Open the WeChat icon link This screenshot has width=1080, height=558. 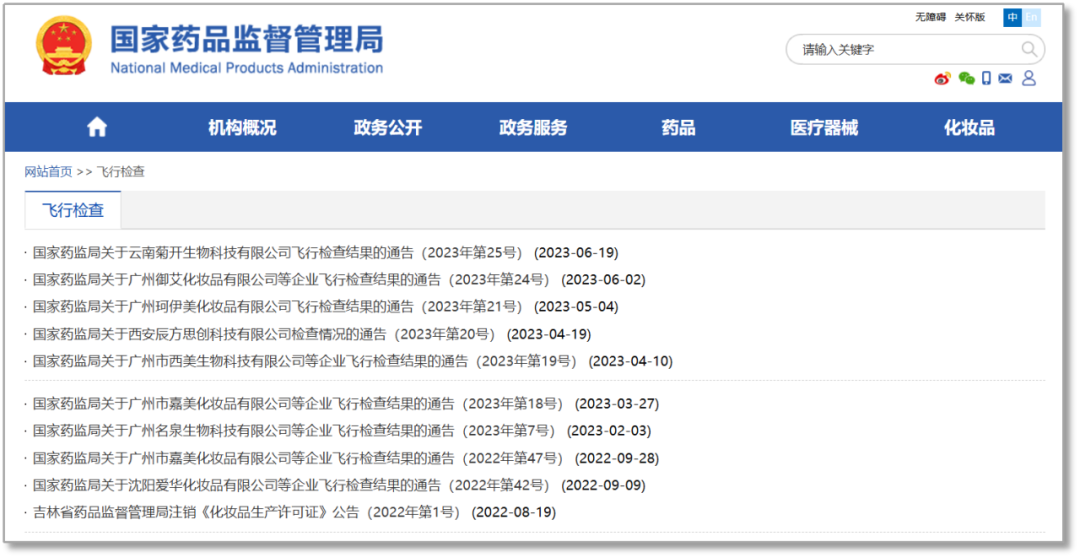pos(966,79)
